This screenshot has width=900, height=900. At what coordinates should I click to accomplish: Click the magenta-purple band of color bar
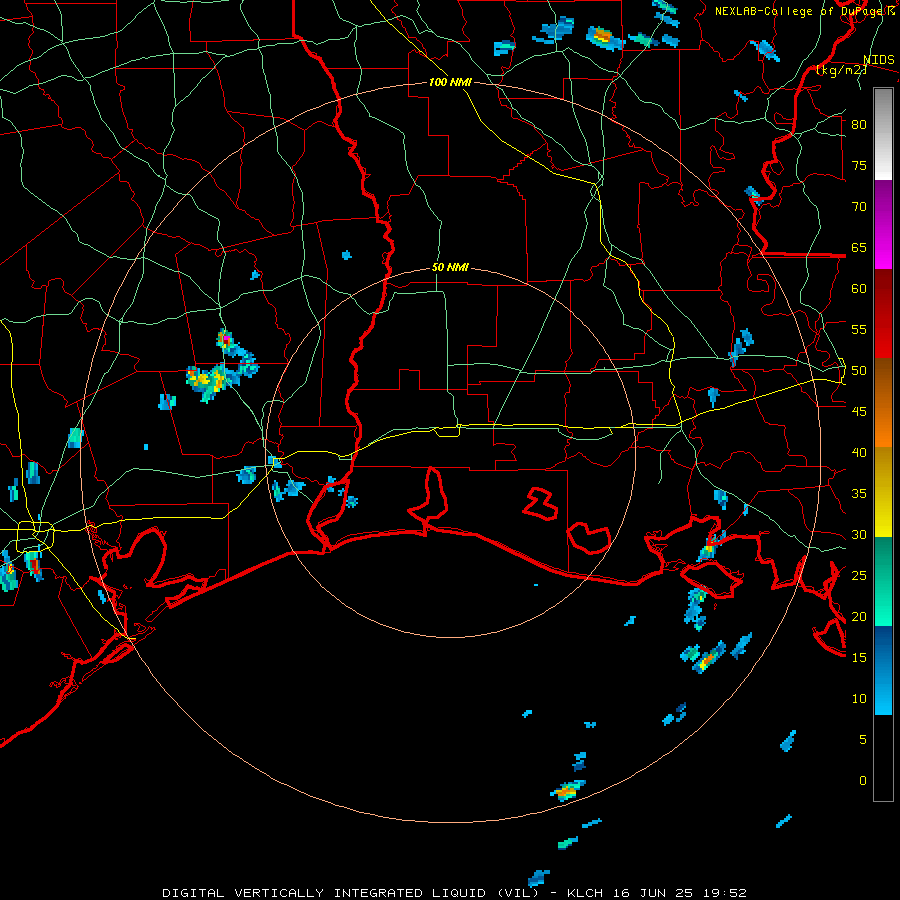883,225
